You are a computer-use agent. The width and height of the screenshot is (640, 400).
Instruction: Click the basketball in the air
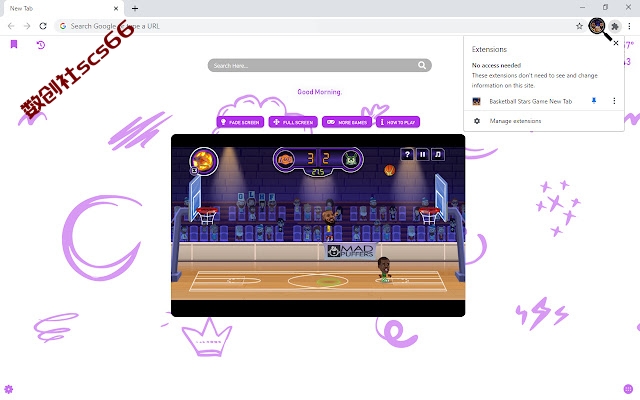(x=390, y=170)
